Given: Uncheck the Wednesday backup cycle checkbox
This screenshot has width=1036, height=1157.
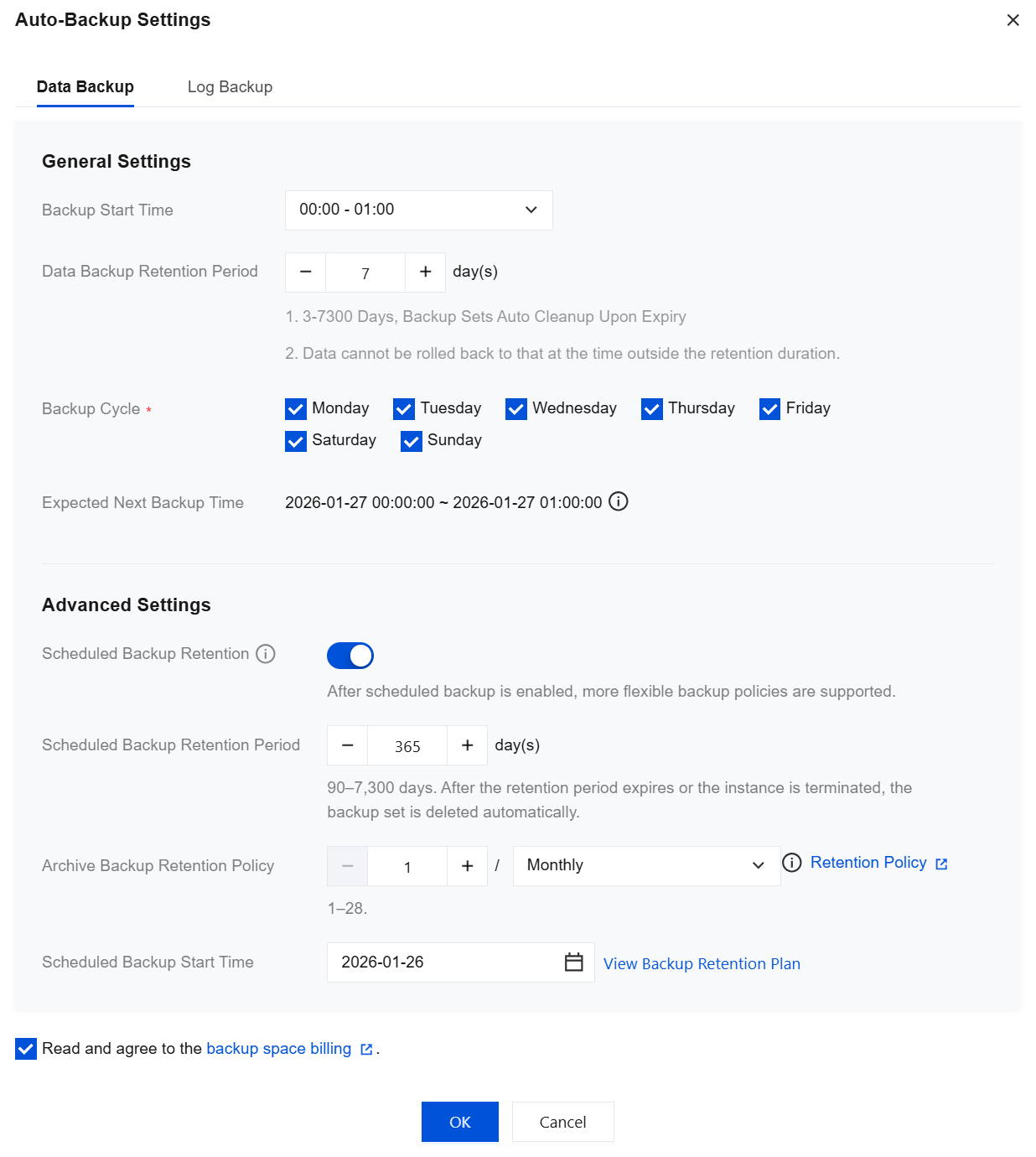Looking at the screenshot, I should [516, 409].
